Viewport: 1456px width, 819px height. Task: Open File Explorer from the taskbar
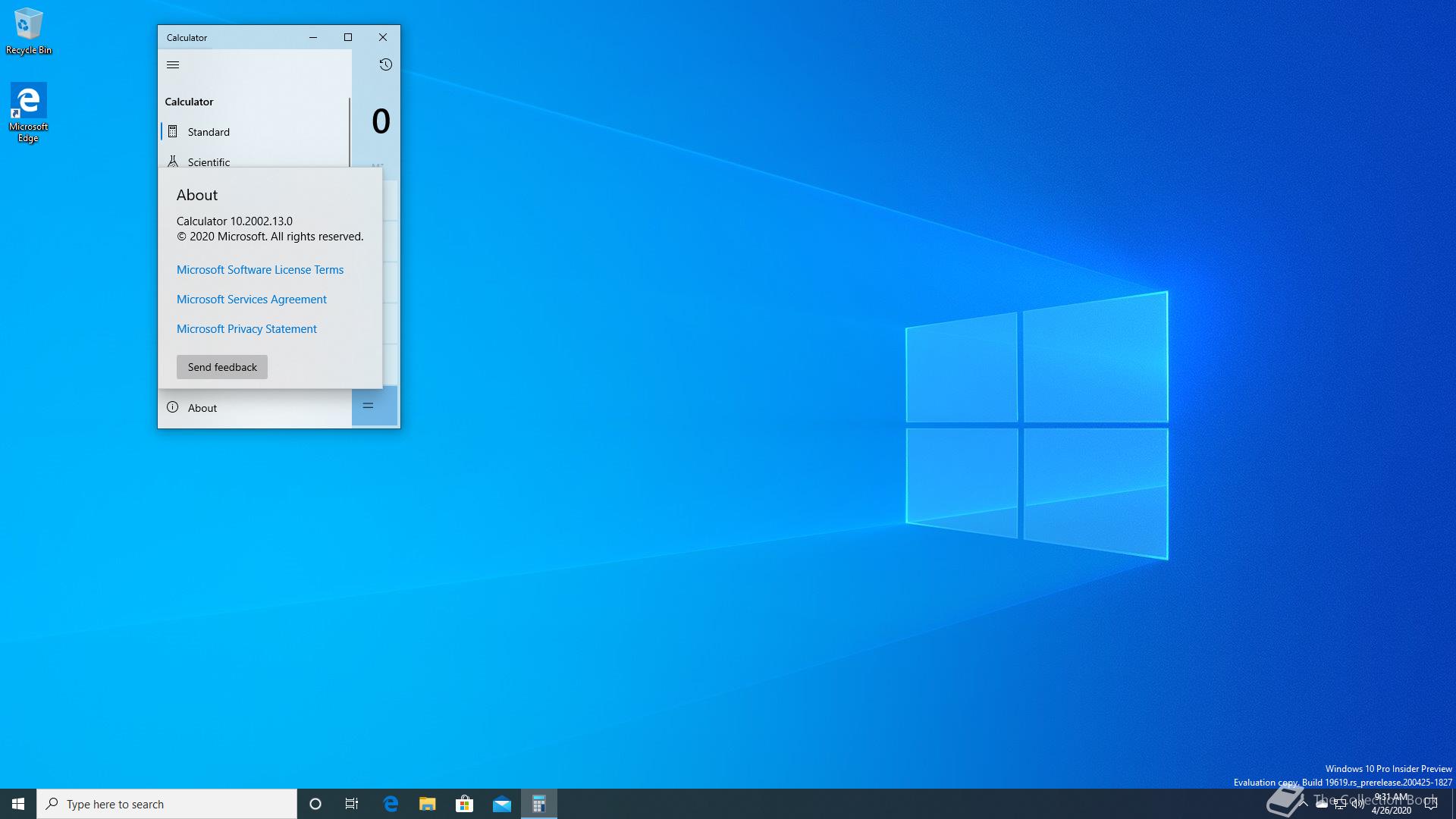click(x=428, y=804)
